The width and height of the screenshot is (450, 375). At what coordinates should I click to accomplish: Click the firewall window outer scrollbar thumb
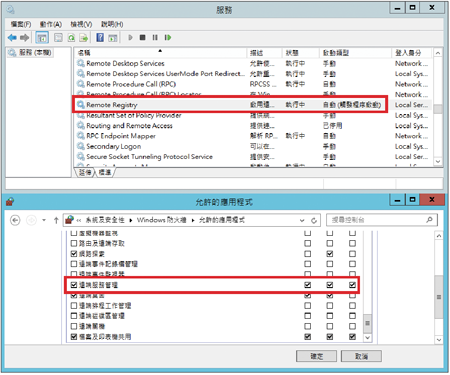coord(439,297)
